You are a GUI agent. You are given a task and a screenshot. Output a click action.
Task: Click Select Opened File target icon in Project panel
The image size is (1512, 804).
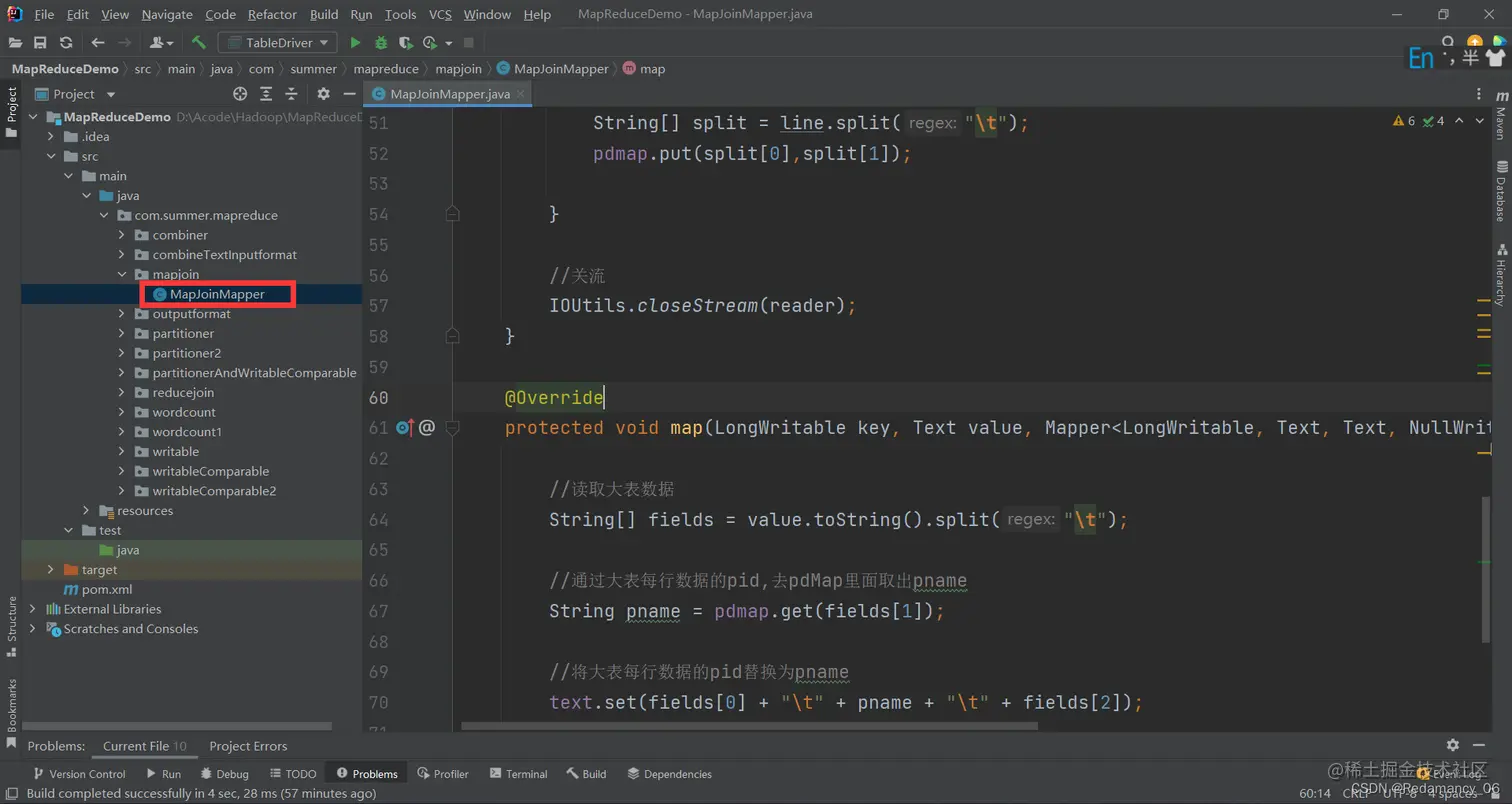(240, 94)
